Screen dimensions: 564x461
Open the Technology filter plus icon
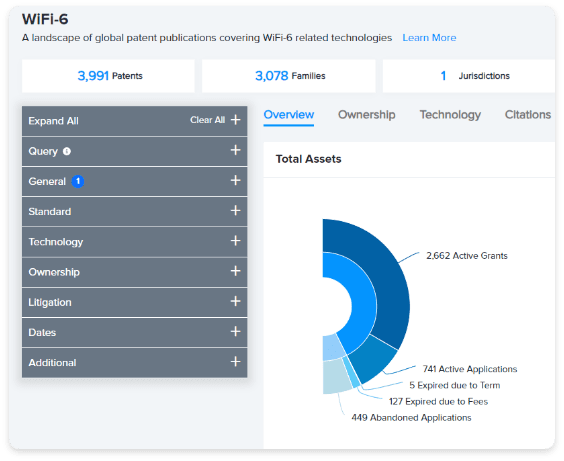235,241
